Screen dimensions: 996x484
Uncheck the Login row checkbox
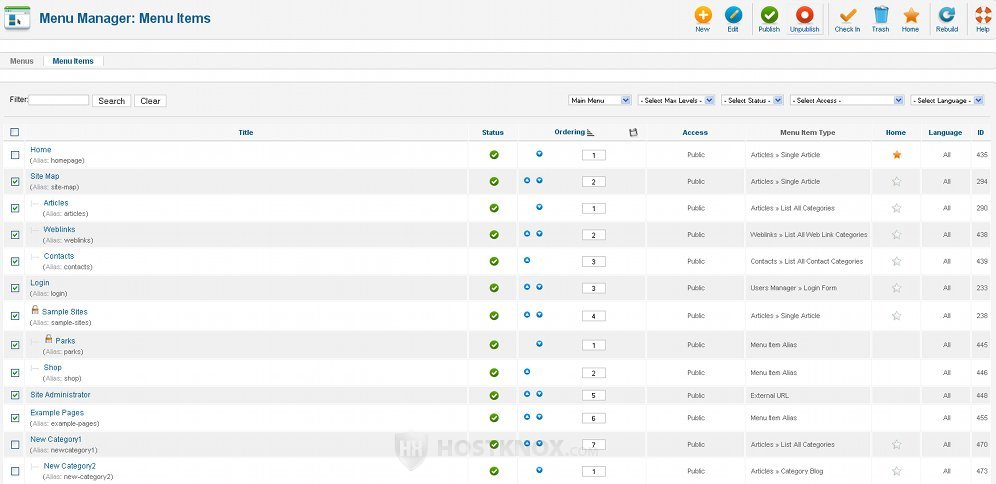tap(15, 288)
